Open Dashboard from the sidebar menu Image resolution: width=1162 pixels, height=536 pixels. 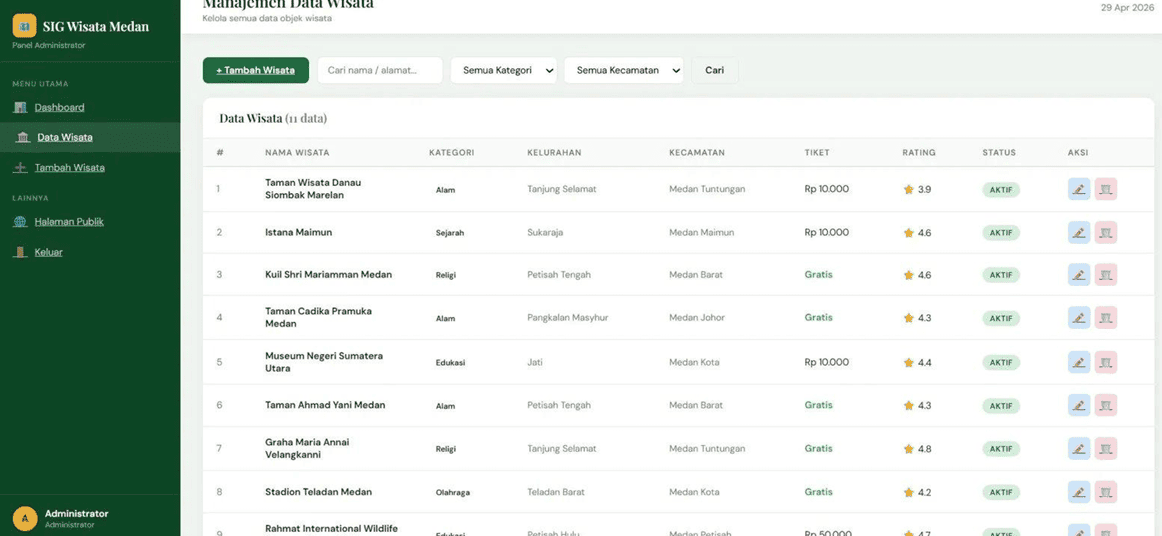point(59,107)
